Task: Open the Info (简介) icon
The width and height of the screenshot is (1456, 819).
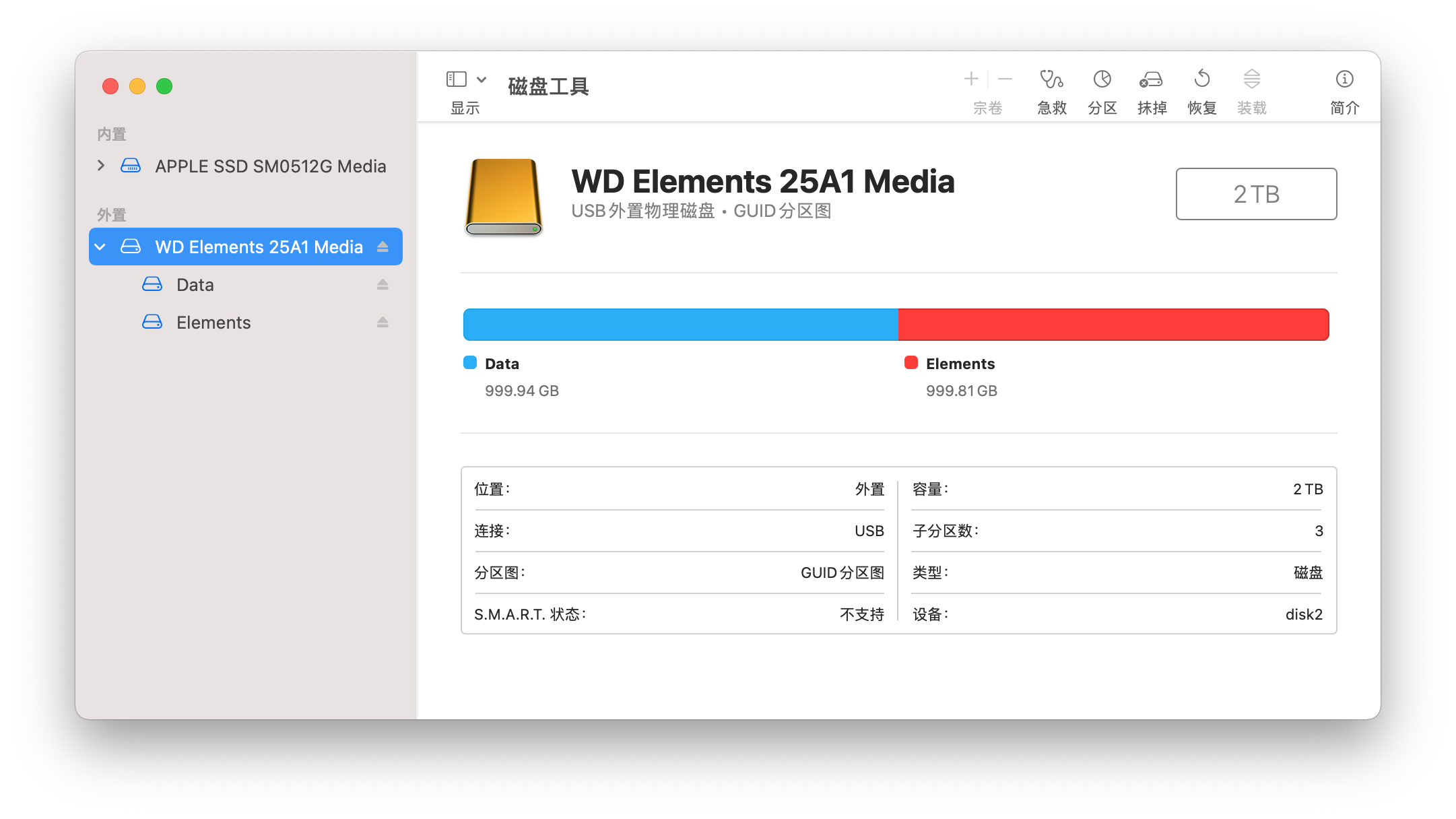Action: click(x=1344, y=79)
